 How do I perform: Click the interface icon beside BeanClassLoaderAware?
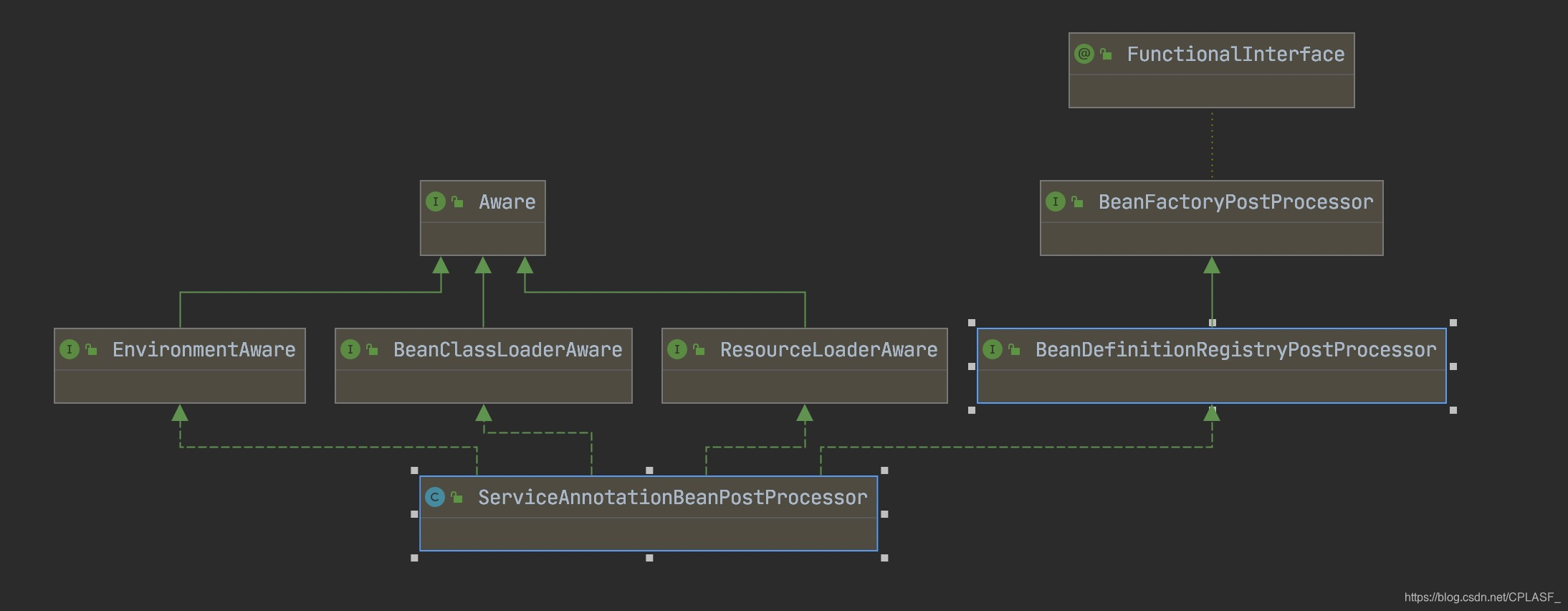tap(350, 349)
